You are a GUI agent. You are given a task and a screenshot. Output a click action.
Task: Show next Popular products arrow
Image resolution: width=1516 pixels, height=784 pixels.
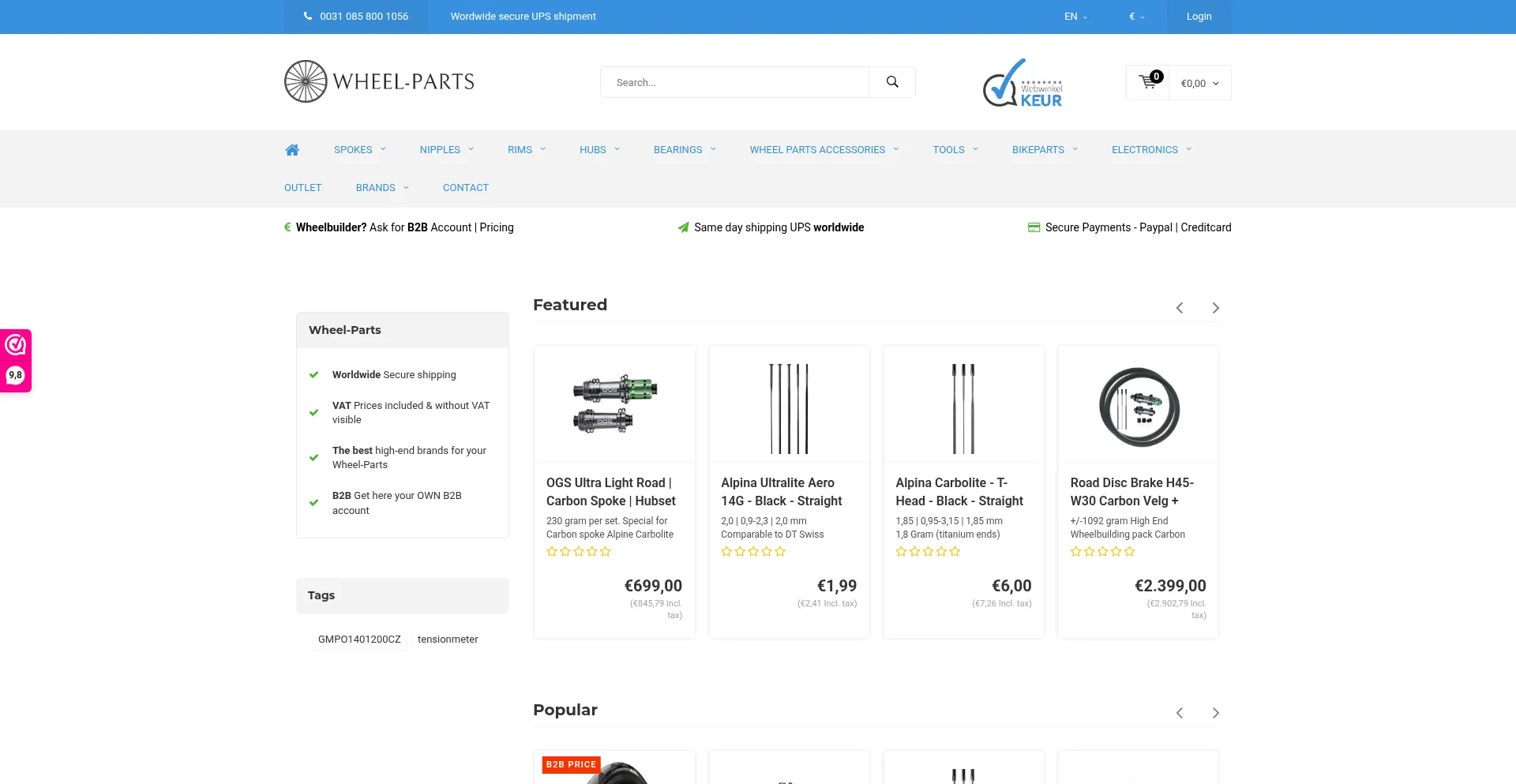click(x=1216, y=713)
